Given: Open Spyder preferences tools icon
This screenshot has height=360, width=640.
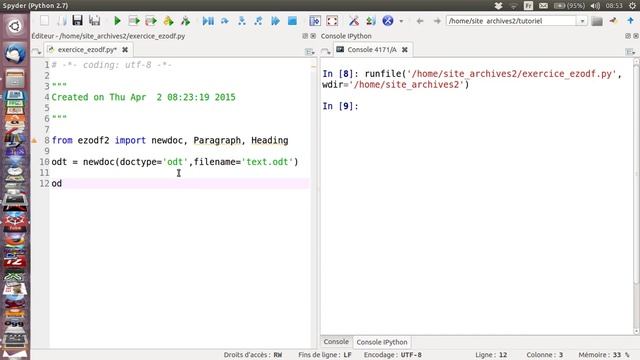Looking at the screenshot, I should pos(354,20).
